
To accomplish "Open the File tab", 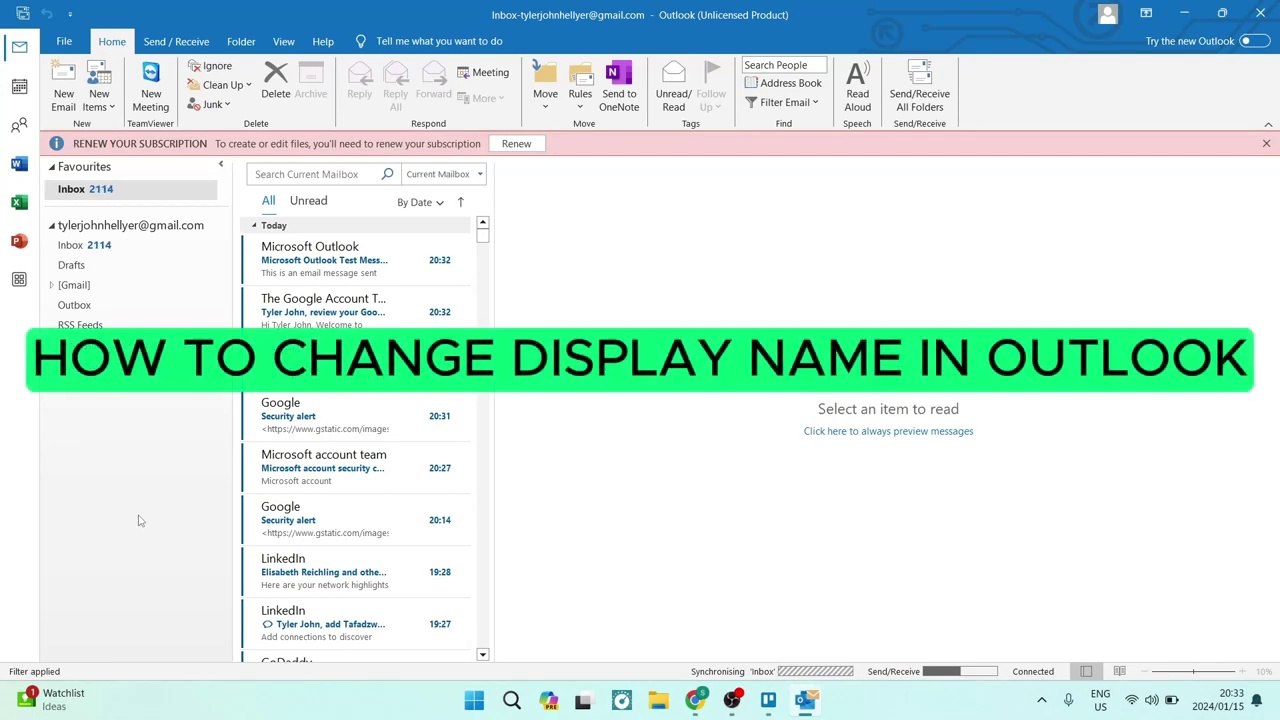I will point(64,41).
